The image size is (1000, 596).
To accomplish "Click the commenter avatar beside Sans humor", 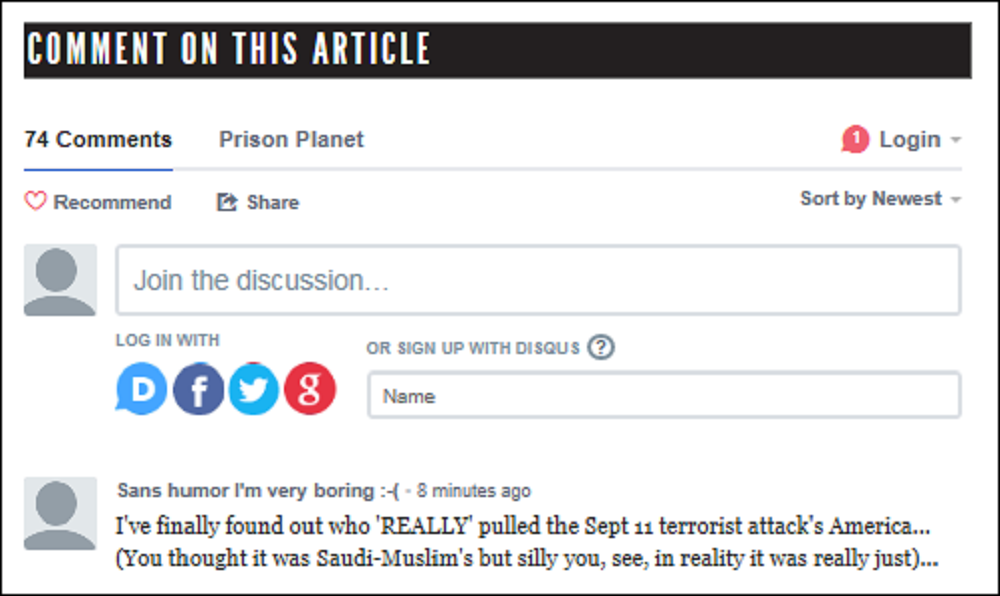I will [60, 513].
